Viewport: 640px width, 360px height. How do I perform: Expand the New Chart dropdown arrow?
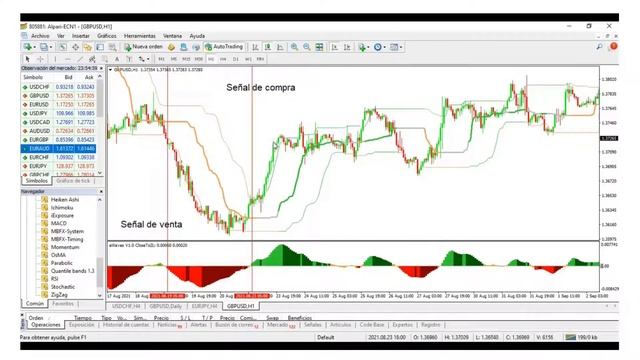pyautogui.click(x=34, y=47)
